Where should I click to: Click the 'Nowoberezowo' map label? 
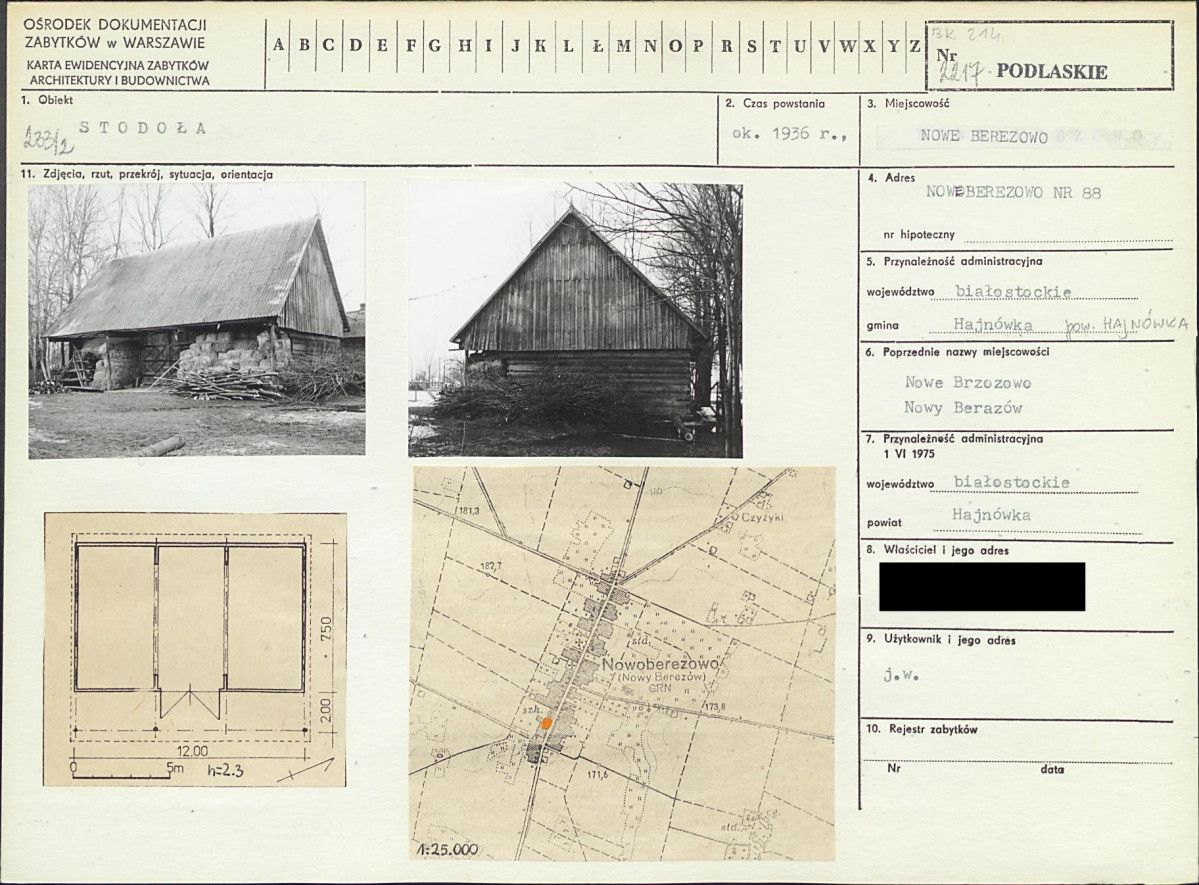[661, 665]
